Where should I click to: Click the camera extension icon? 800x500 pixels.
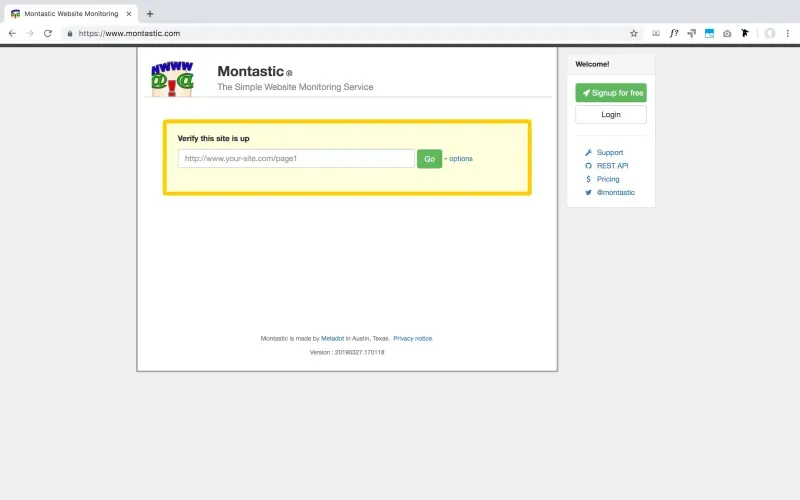tap(727, 33)
